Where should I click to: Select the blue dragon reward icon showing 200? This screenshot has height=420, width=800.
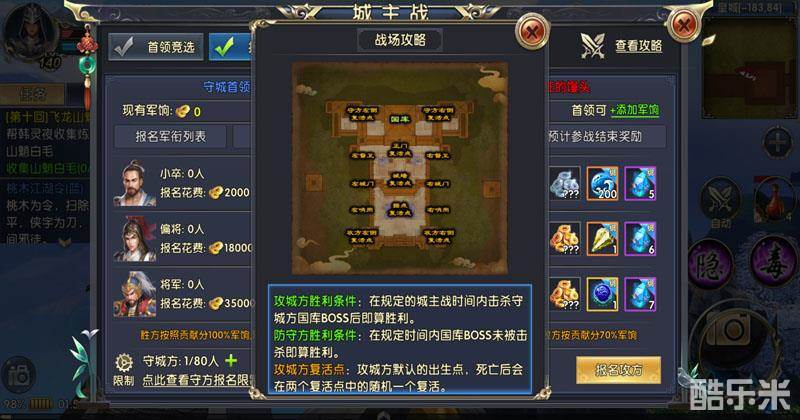pyautogui.click(x=603, y=183)
